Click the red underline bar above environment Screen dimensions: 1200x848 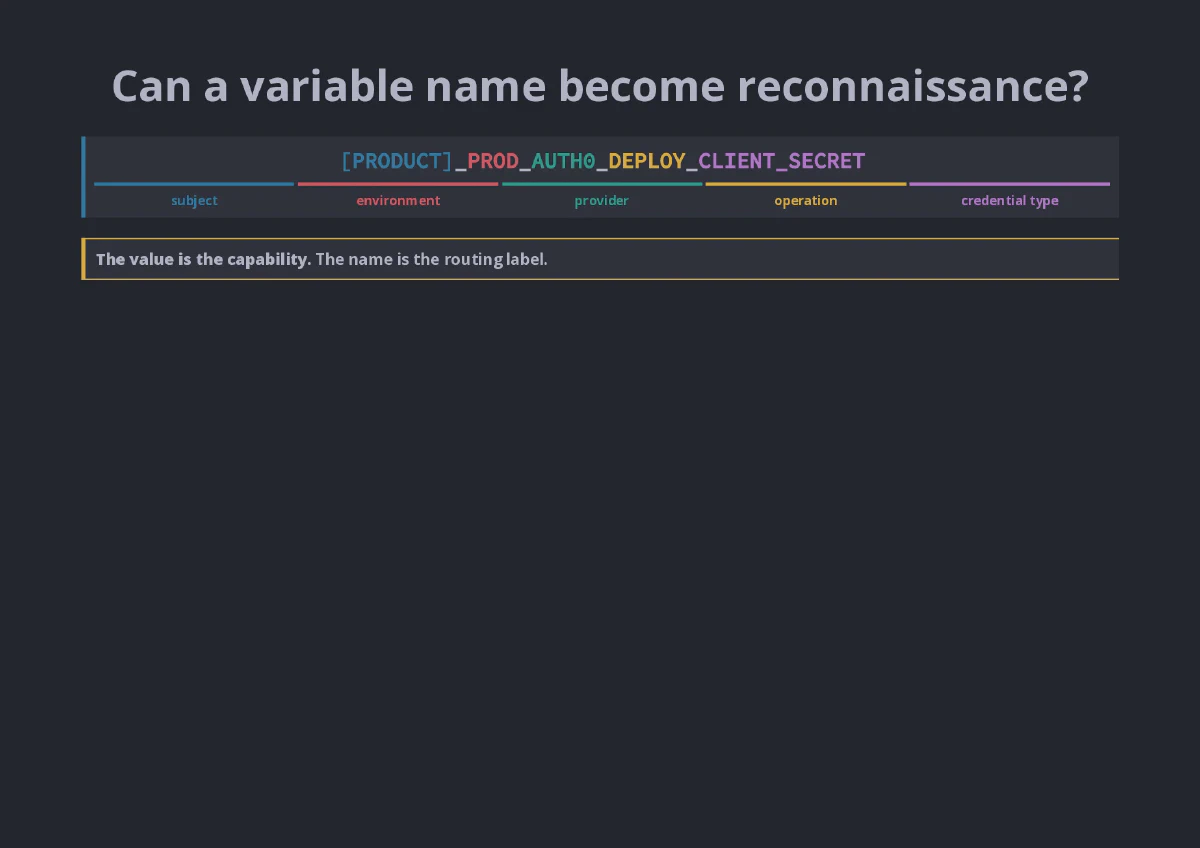pyautogui.click(x=398, y=184)
